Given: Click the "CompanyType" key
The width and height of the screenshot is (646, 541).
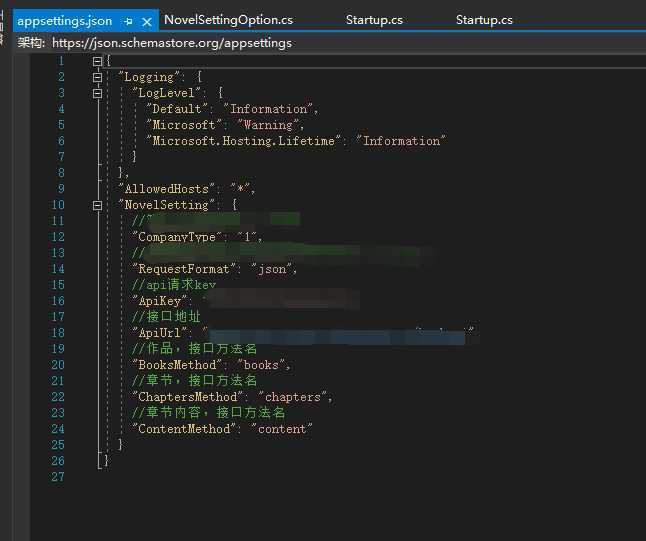Looking at the screenshot, I should pos(178,237).
